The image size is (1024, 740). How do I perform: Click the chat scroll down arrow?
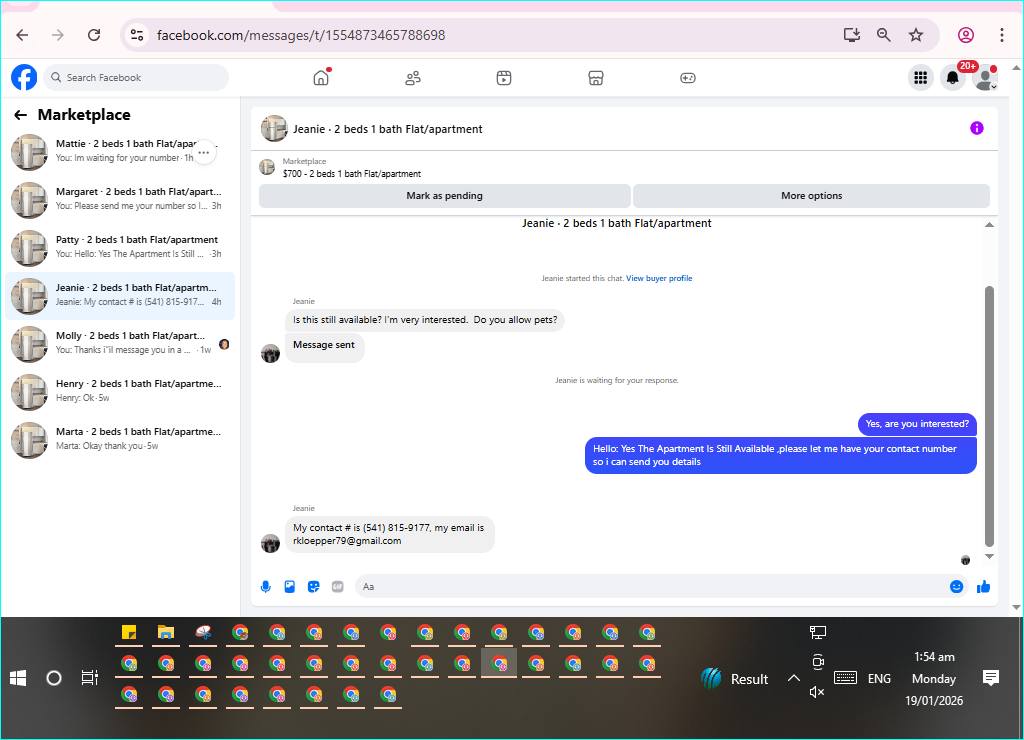coord(989,556)
